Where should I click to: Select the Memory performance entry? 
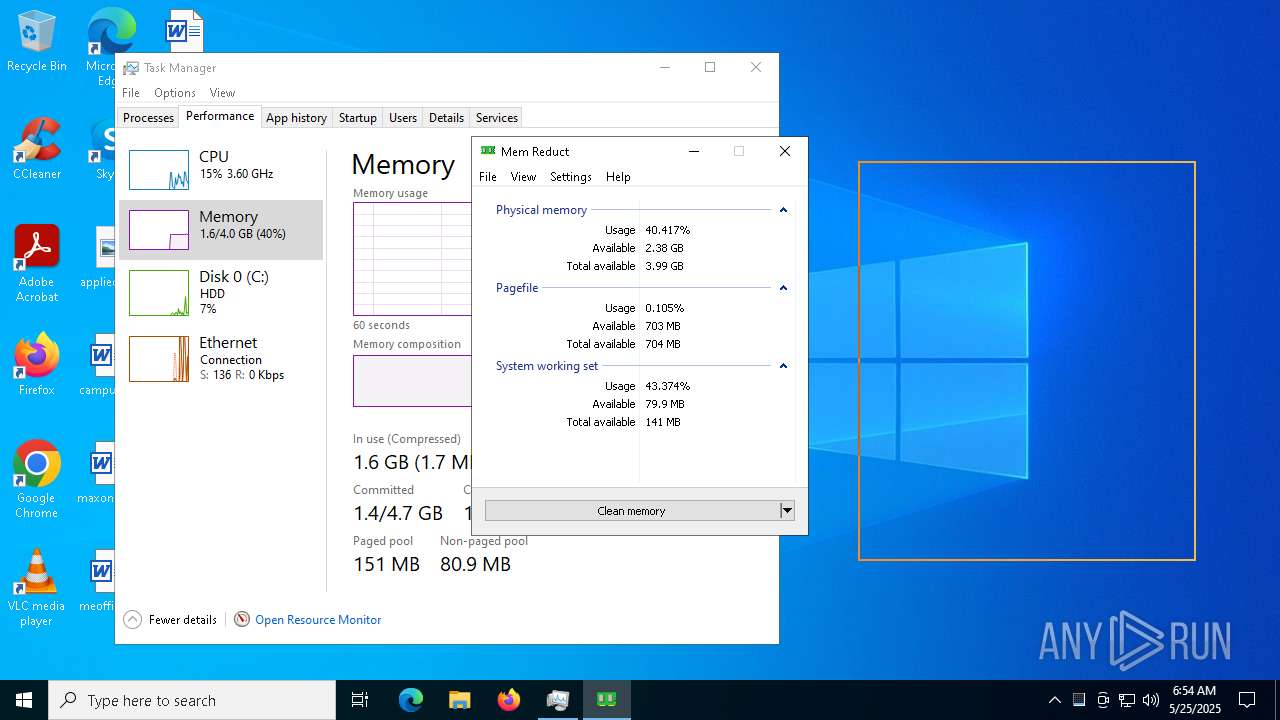pos(221,230)
